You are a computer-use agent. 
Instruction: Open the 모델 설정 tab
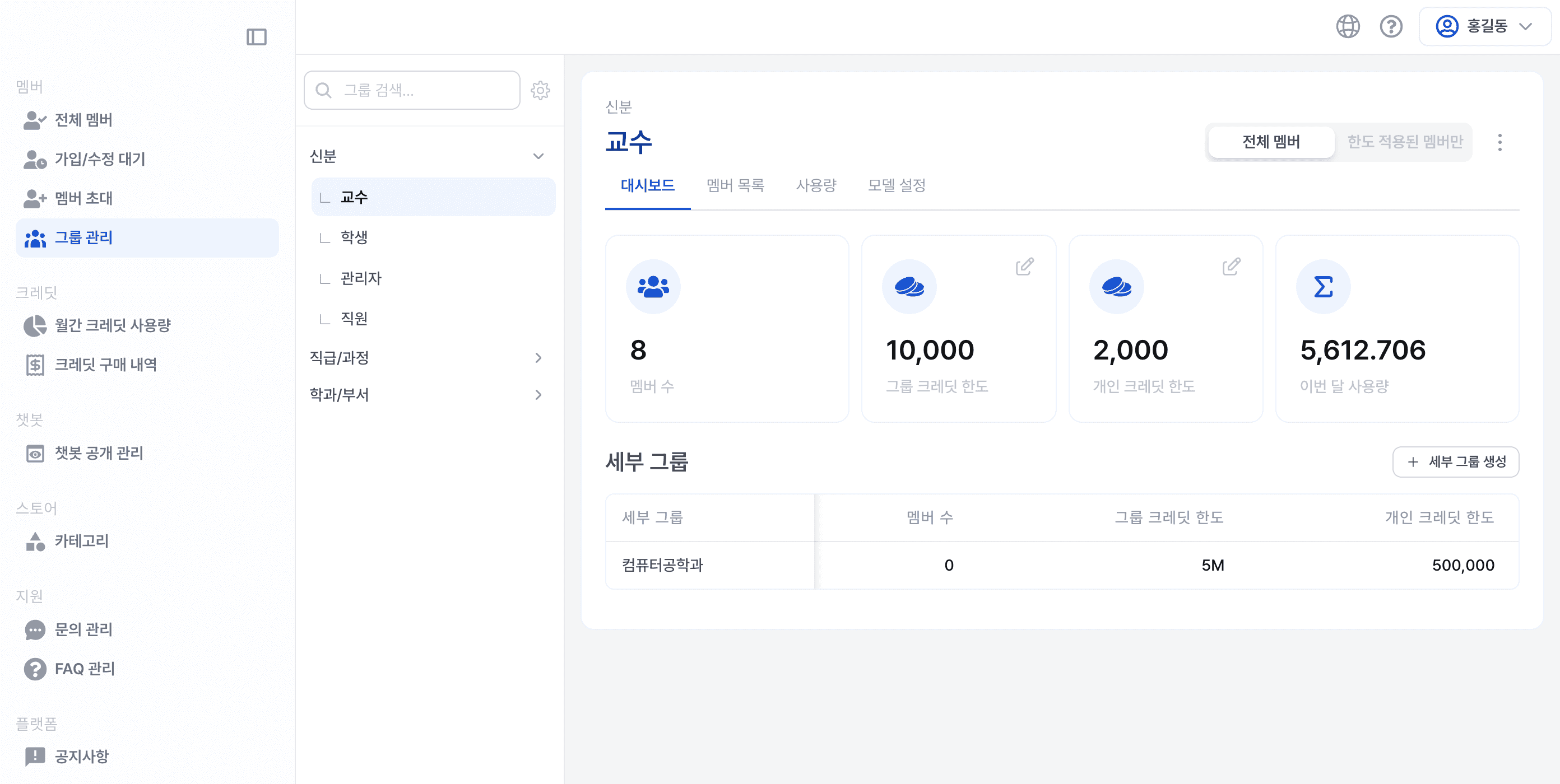[897, 185]
